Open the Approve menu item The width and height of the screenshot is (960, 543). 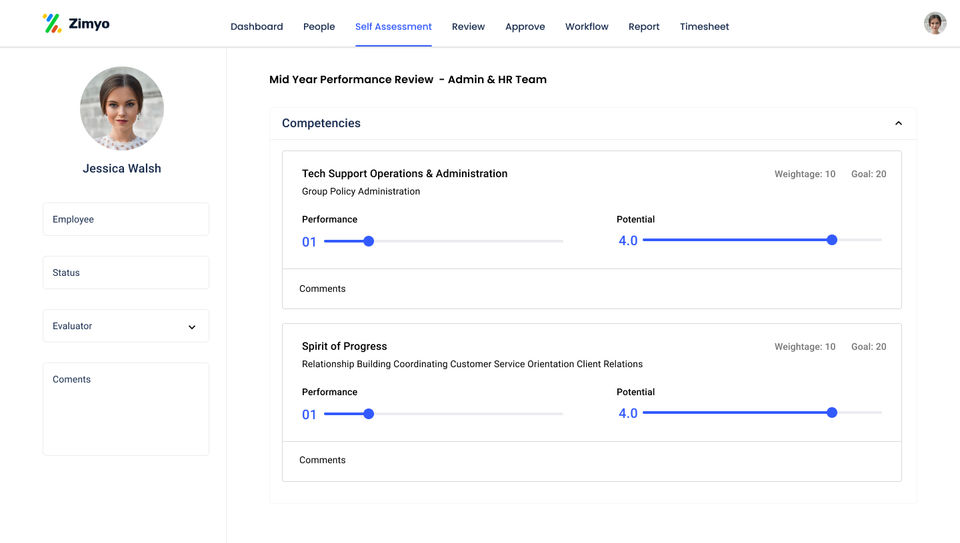[525, 27]
